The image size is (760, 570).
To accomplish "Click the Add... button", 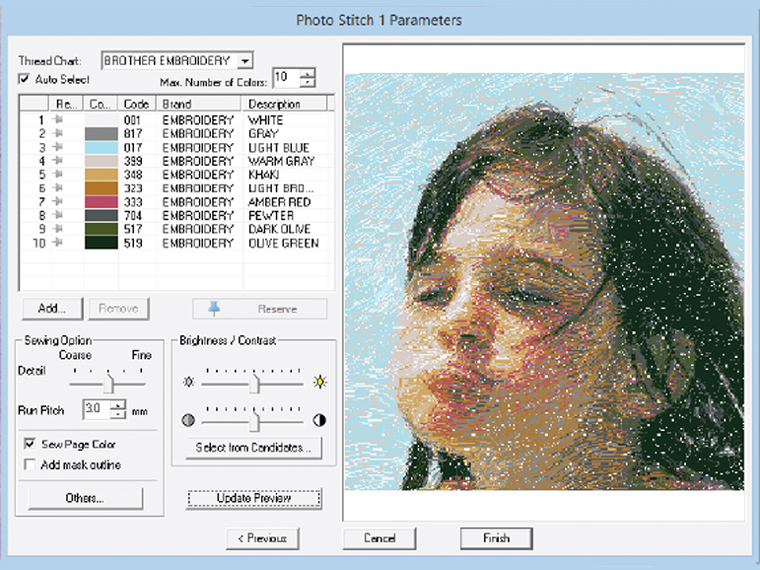I will tap(52, 308).
